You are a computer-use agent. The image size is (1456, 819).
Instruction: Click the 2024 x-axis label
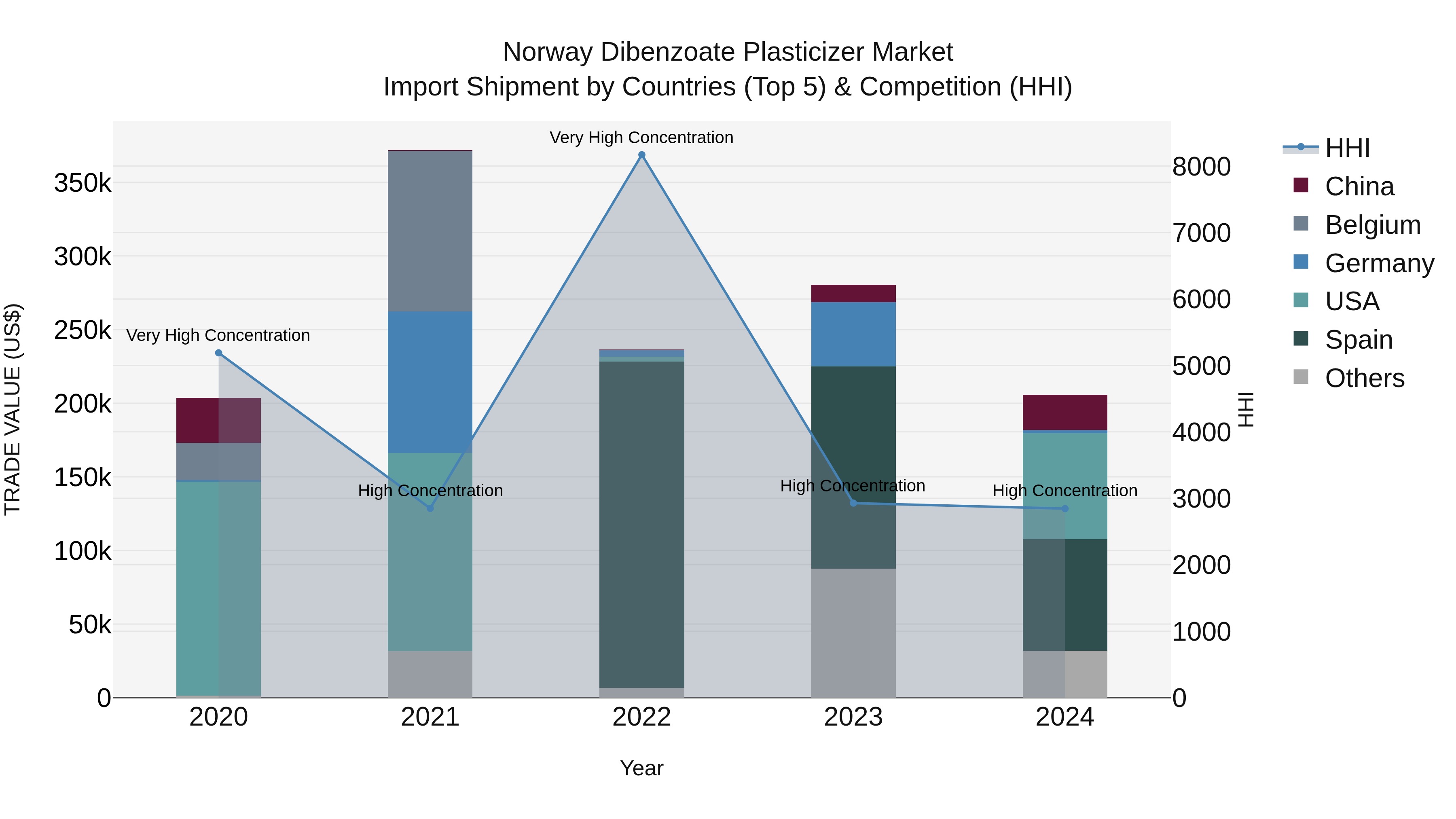(x=1065, y=717)
